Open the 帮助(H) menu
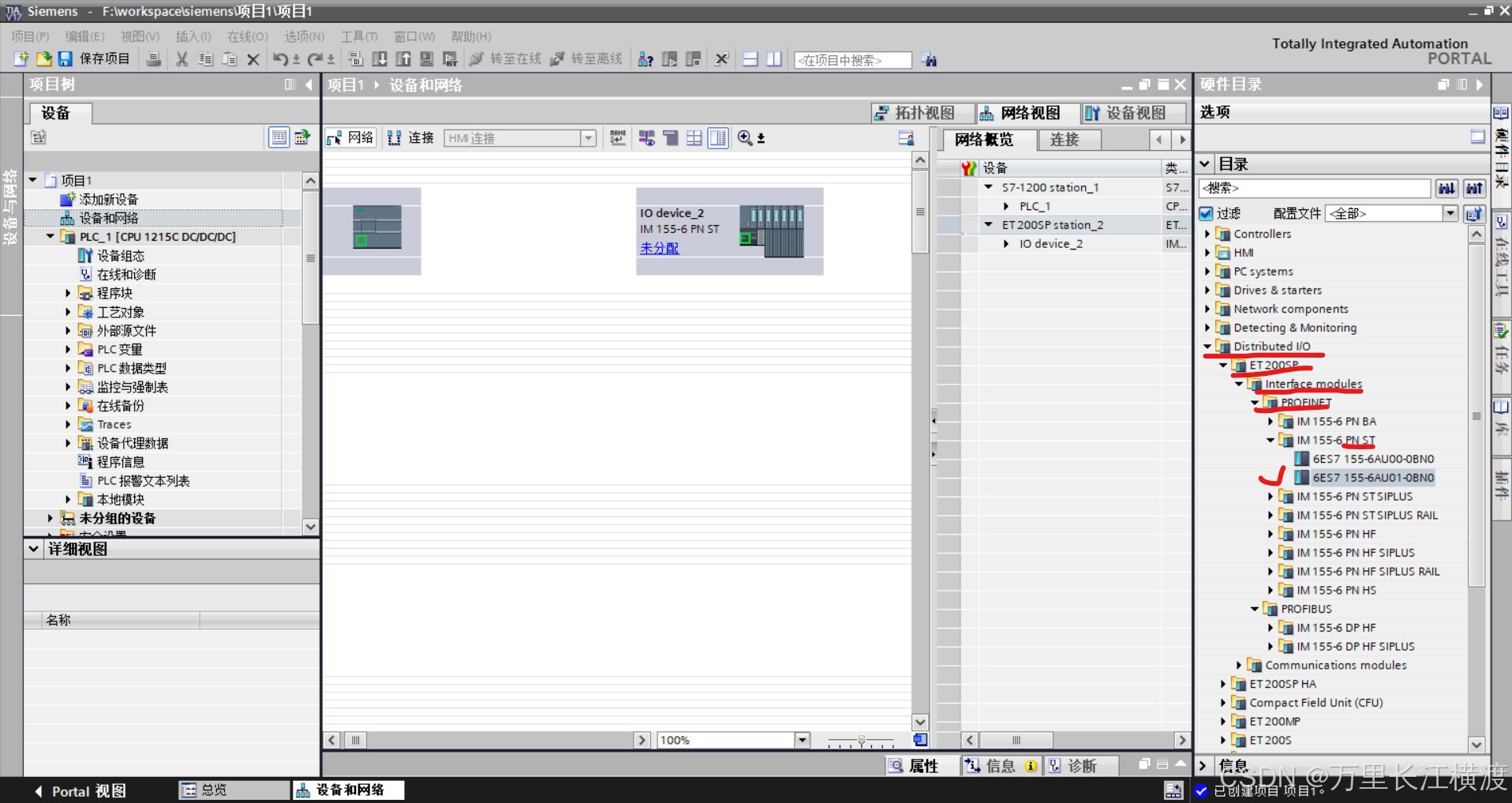 click(x=471, y=36)
